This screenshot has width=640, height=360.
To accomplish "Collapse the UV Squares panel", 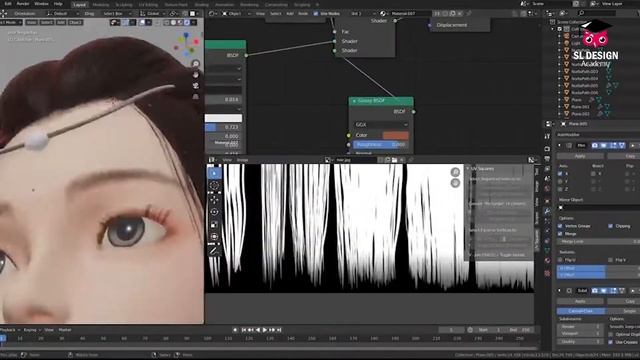I will pyautogui.click(x=469, y=168).
